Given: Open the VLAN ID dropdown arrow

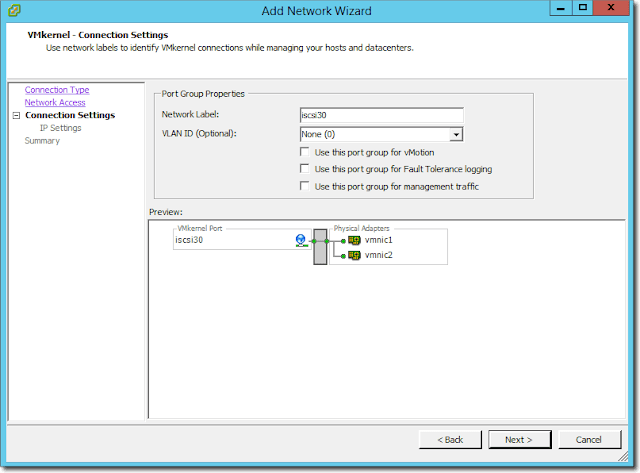Looking at the screenshot, I should coord(456,133).
